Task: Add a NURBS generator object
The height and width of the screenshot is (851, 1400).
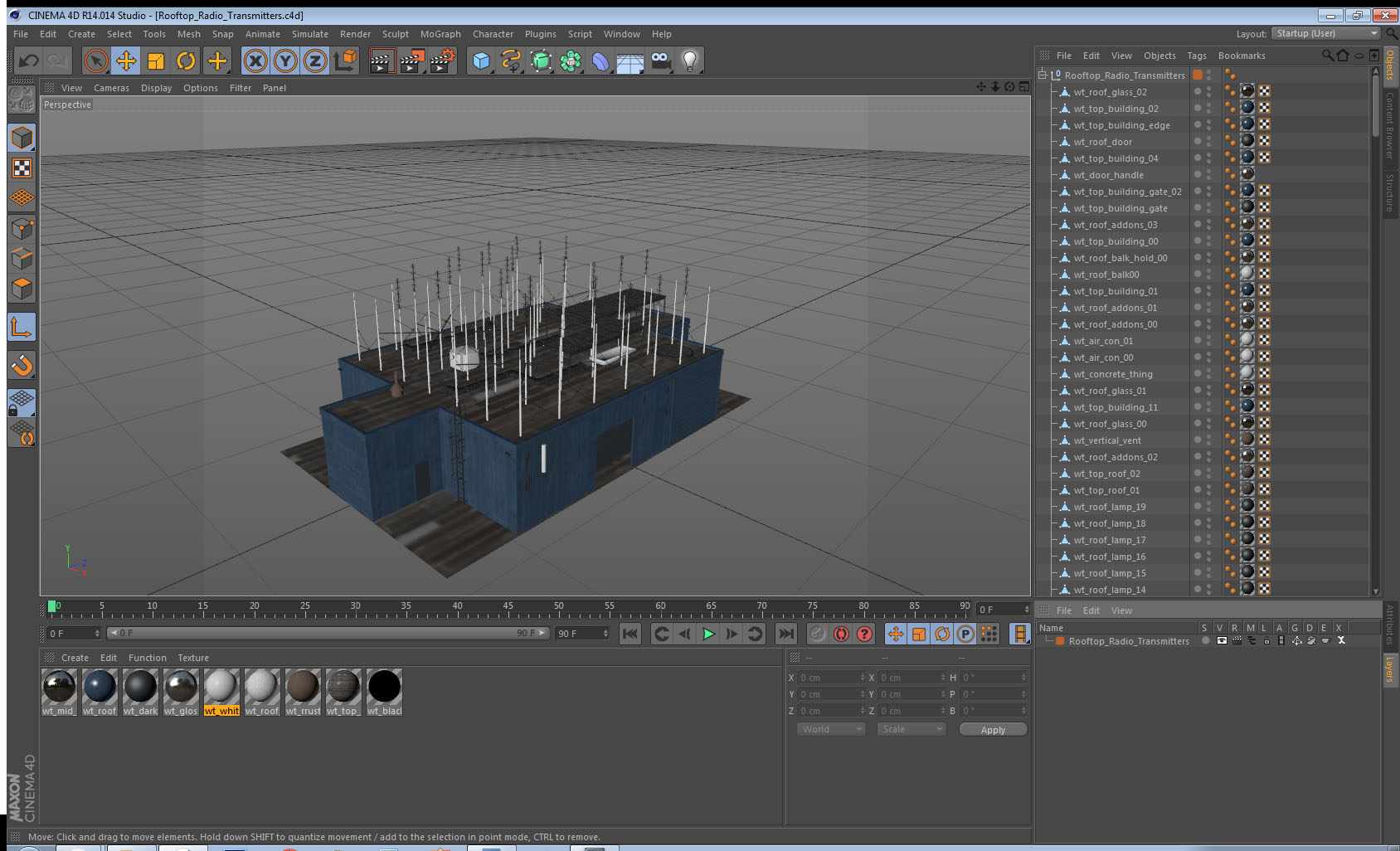Action: tap(541, 61)
